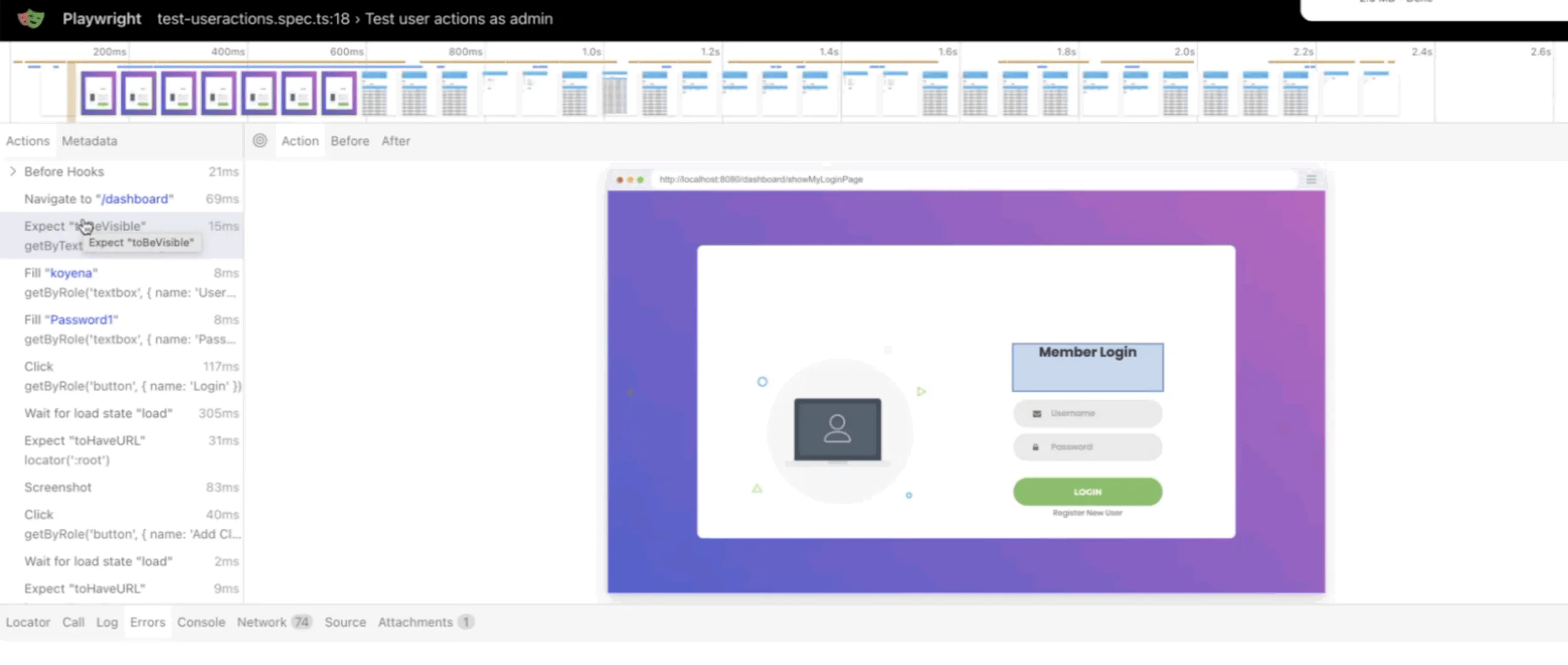Click the envelope icon in Username field
Image resolution: width=1568 pixels, height=665 pixels.
click(x=1037, y=414)
